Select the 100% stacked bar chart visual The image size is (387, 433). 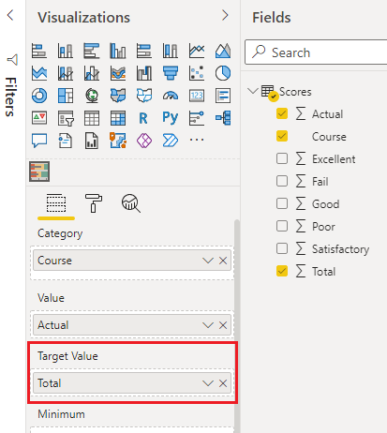coord(144,51)
